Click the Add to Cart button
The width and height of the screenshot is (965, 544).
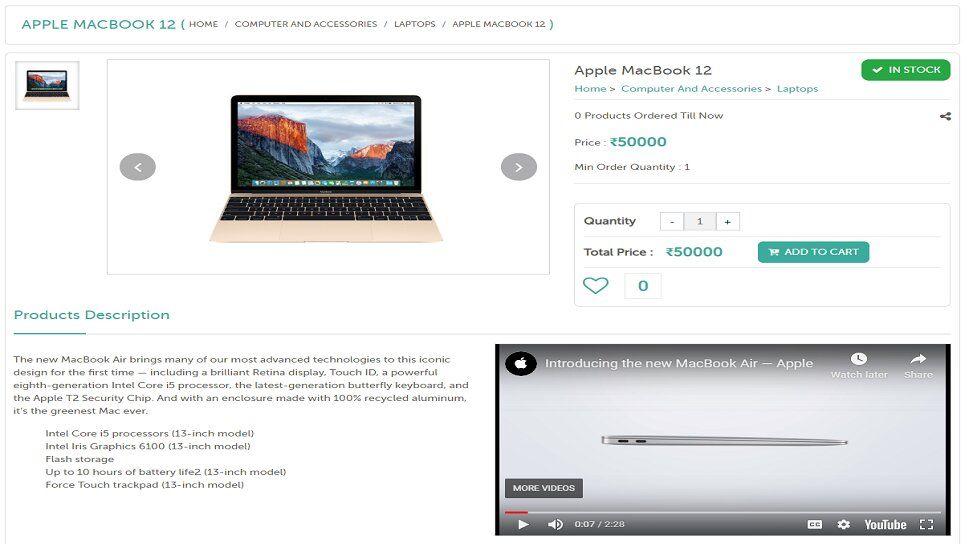[814, 252]
